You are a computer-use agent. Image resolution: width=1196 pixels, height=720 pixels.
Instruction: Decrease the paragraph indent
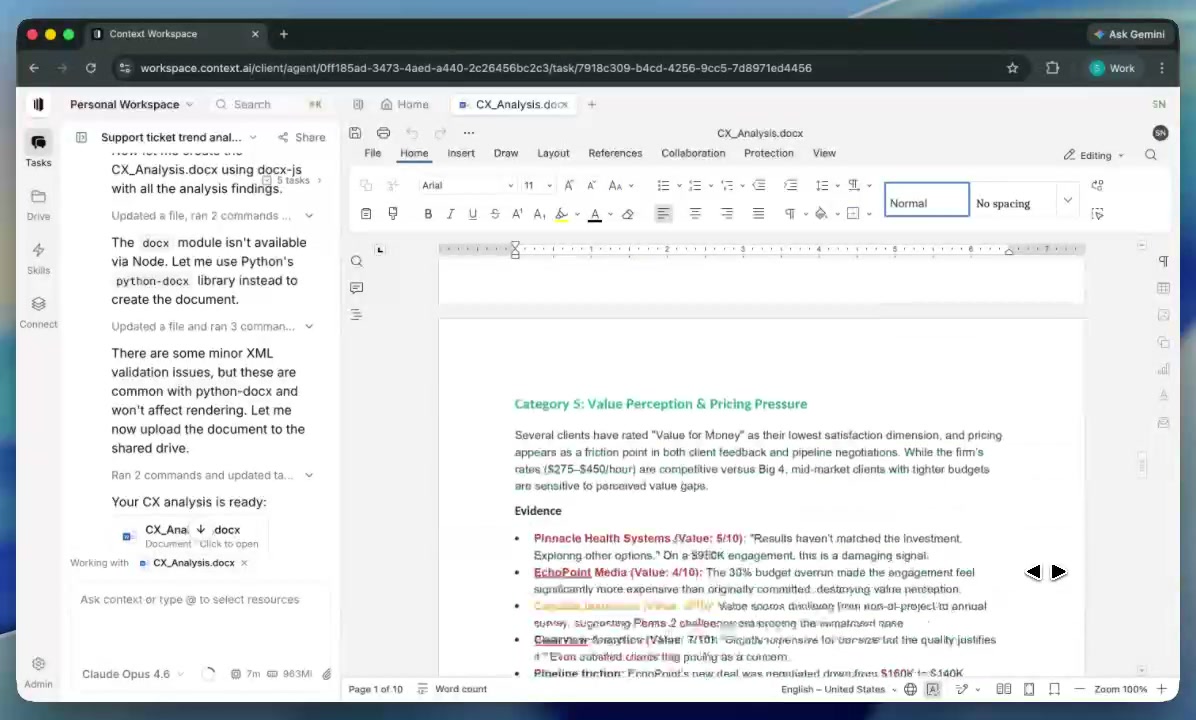click(758, 185)
